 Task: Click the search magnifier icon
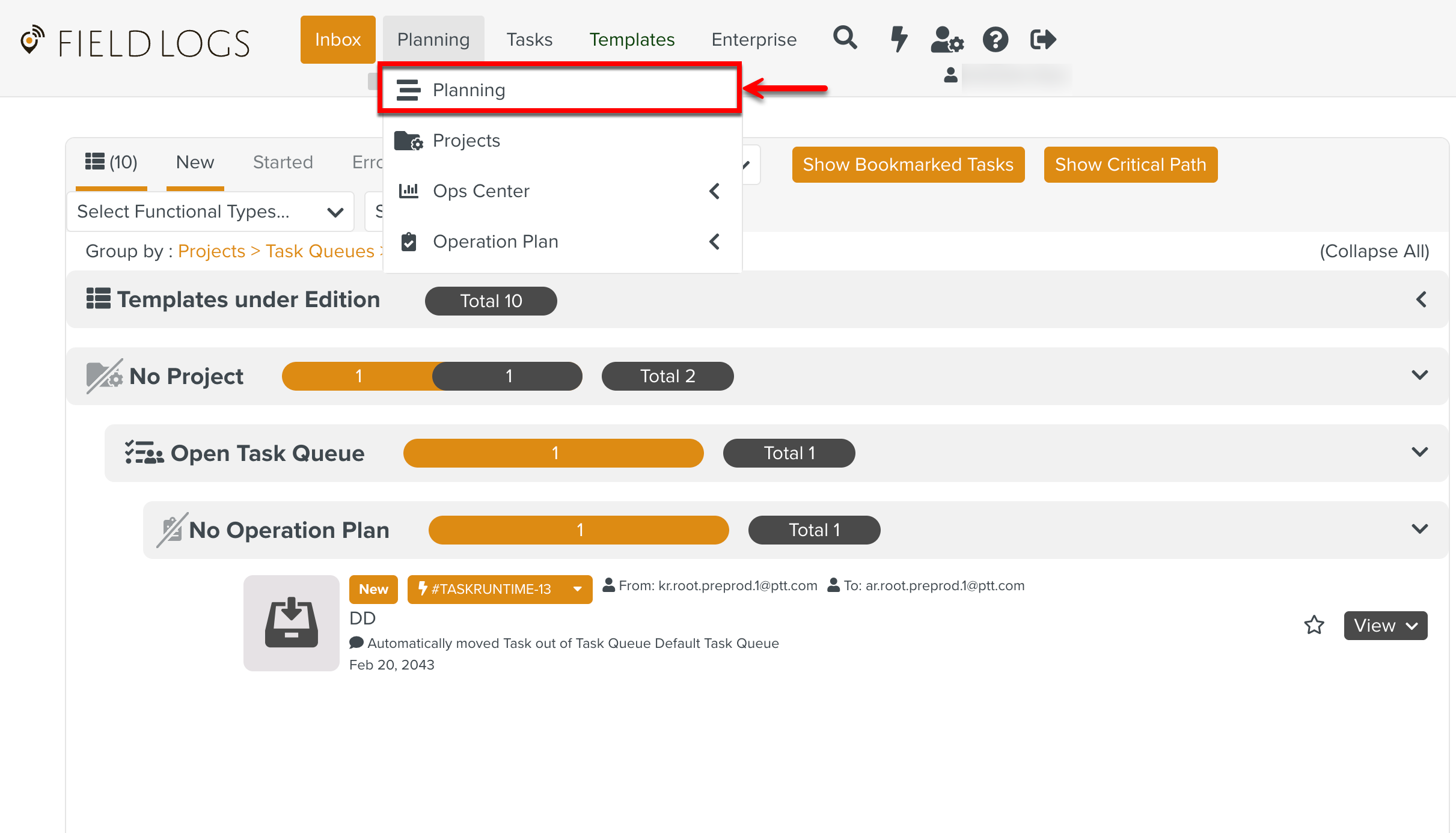click(845, 38)
